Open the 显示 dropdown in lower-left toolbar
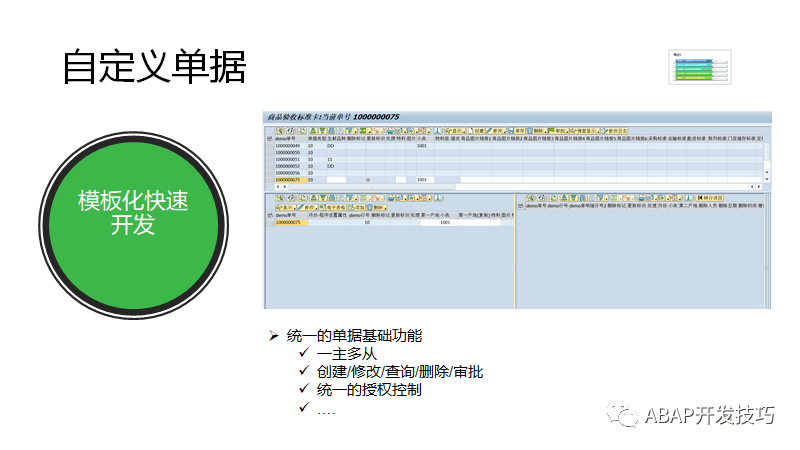The width and height of the screenshot is (800, 450). (x=286, y=208)
